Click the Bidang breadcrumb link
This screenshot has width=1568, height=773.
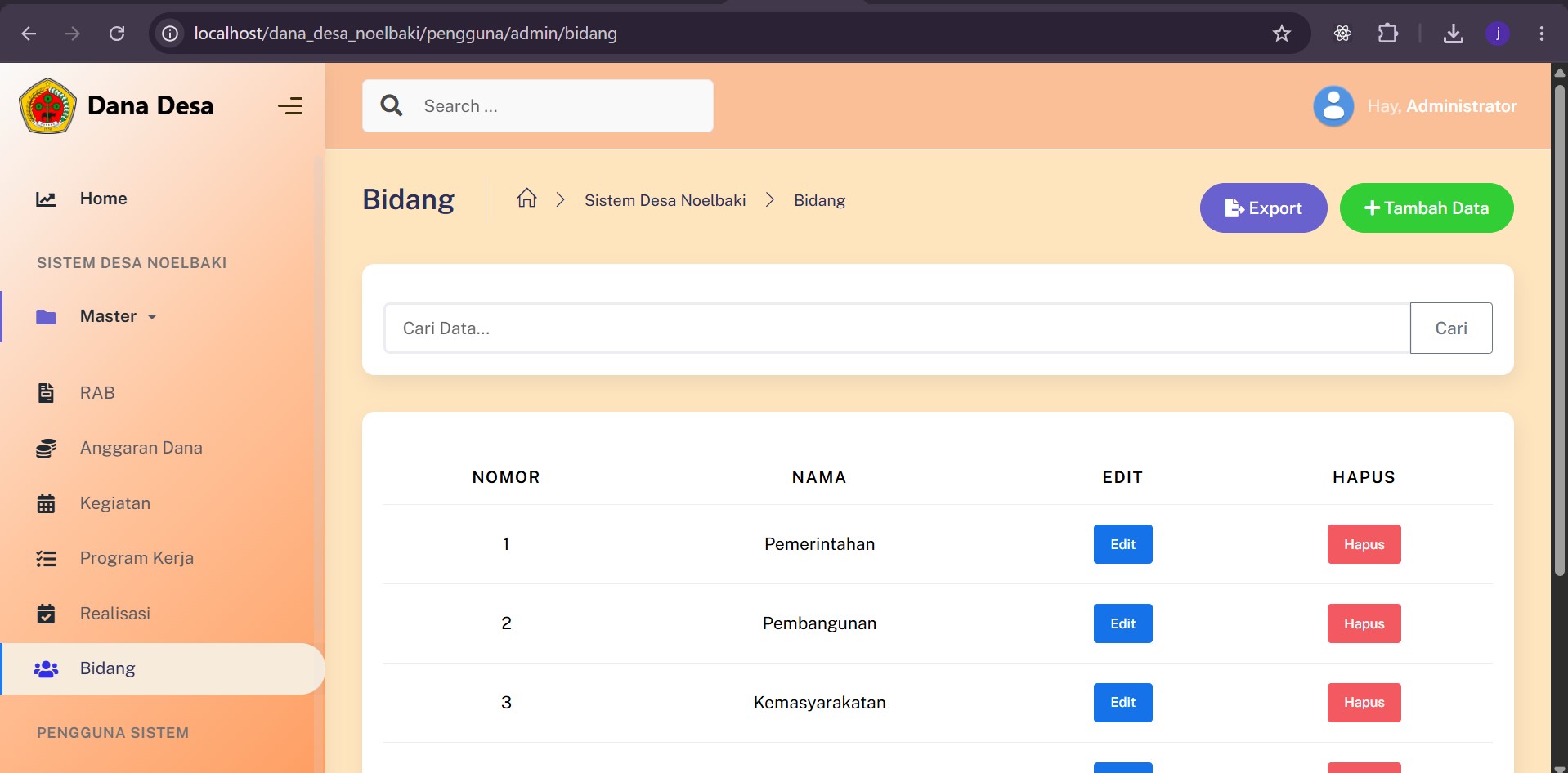(x=819, y=200)
